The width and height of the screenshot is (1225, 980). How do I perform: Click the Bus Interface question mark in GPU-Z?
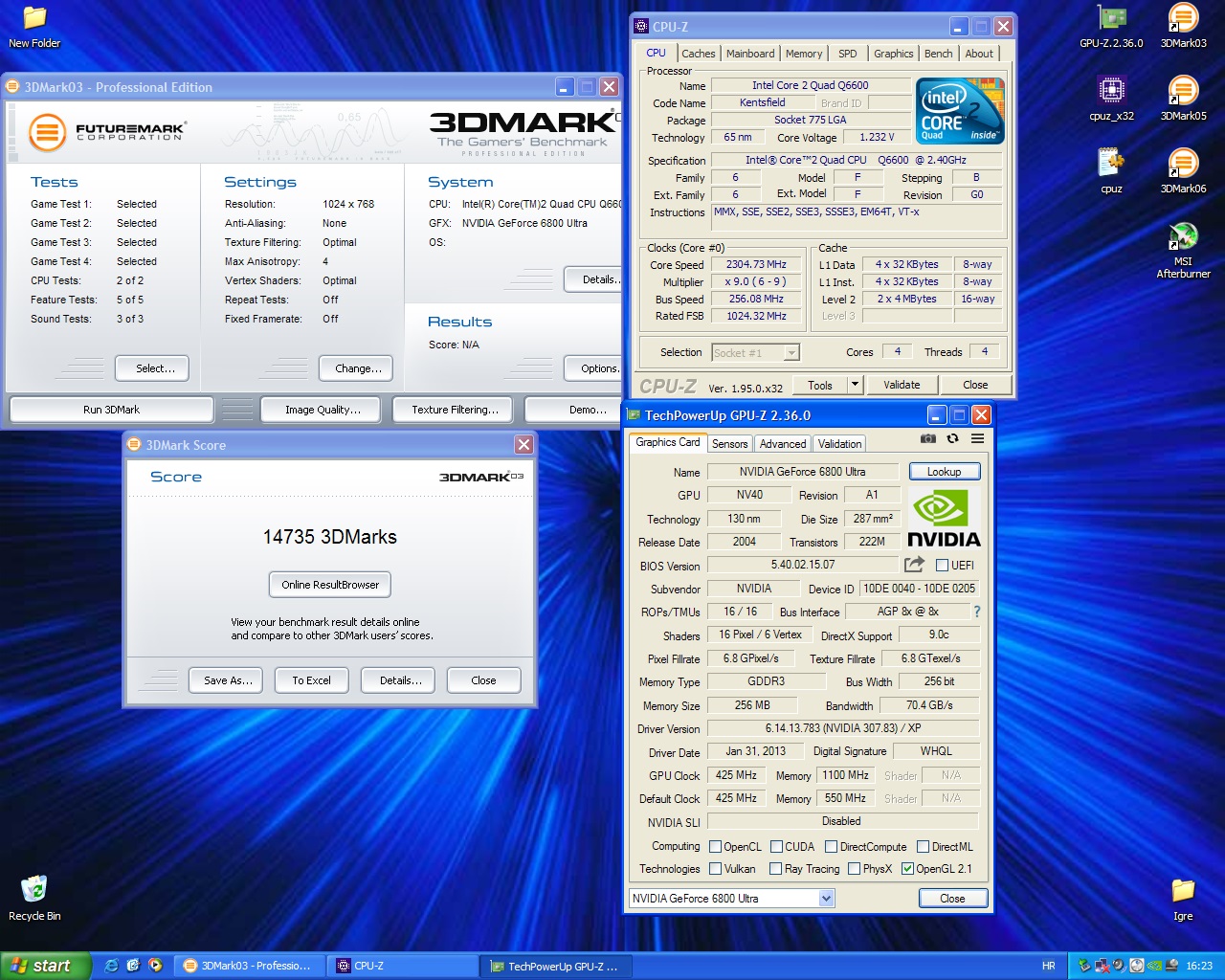click(x=977, y=612)
